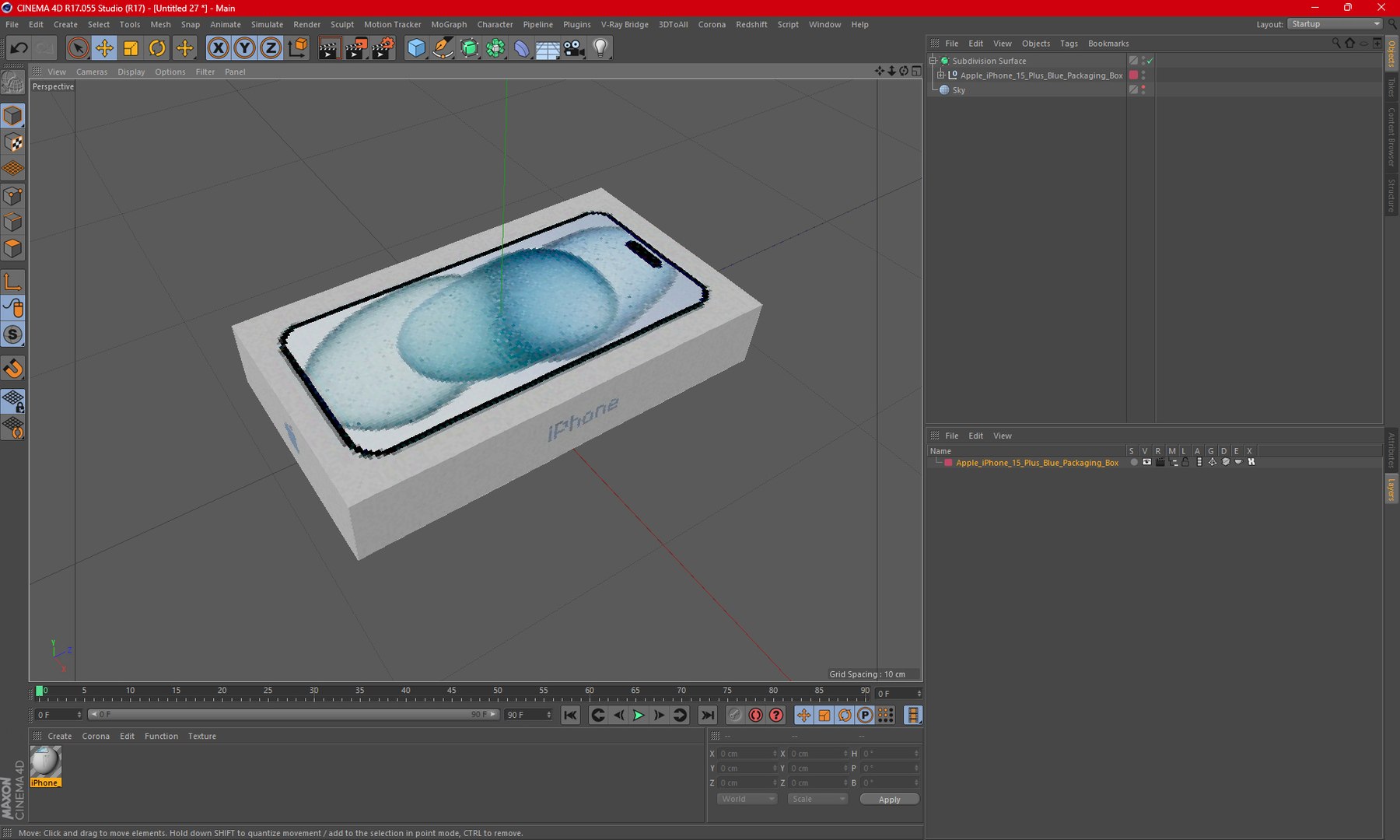Expand the Apple_iPhone_15_Plus_Blue_Packaging_Box object
Image resolution: width=1400 pixels, height=840 pixels.
click(x=941, y=75)
